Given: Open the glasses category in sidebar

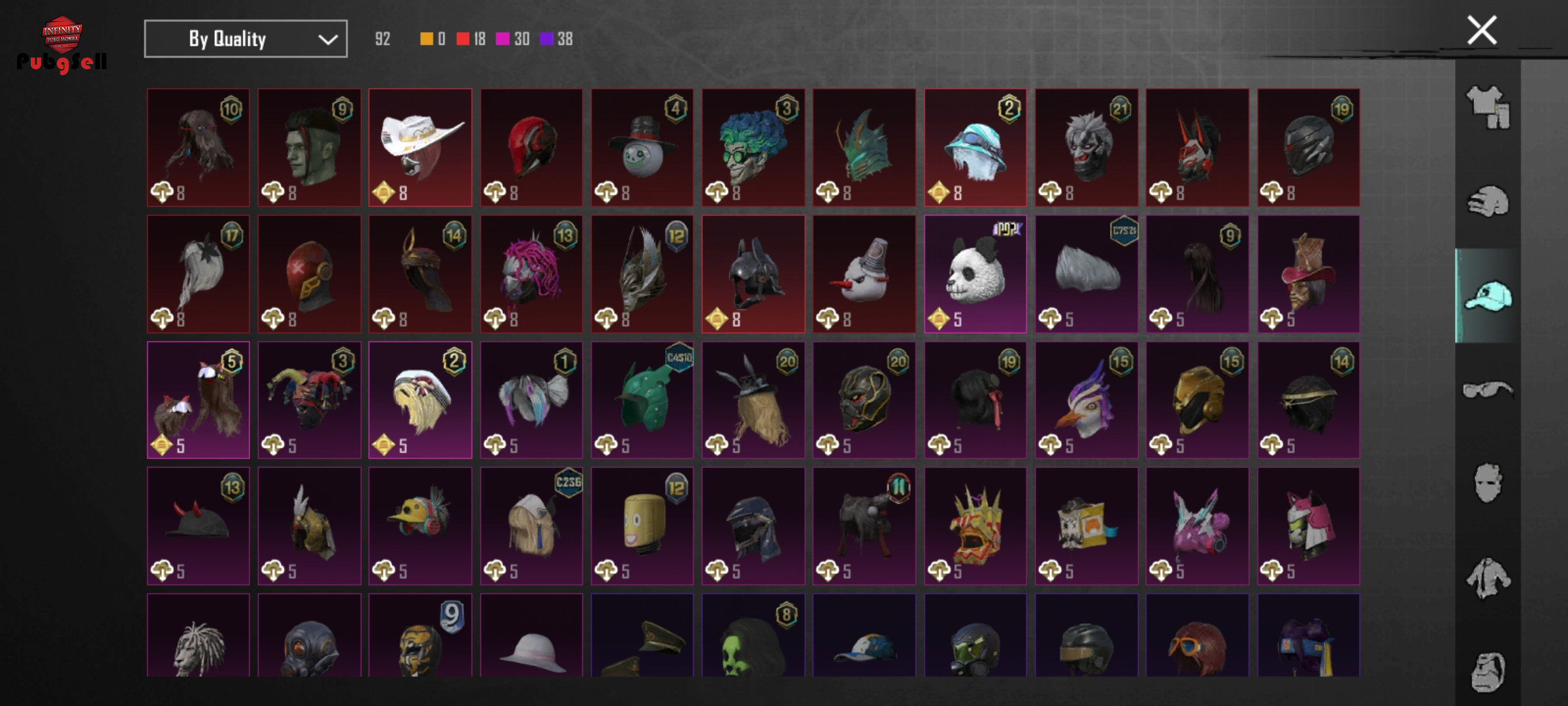Looking at the screenshot, I should point(1488,390).
